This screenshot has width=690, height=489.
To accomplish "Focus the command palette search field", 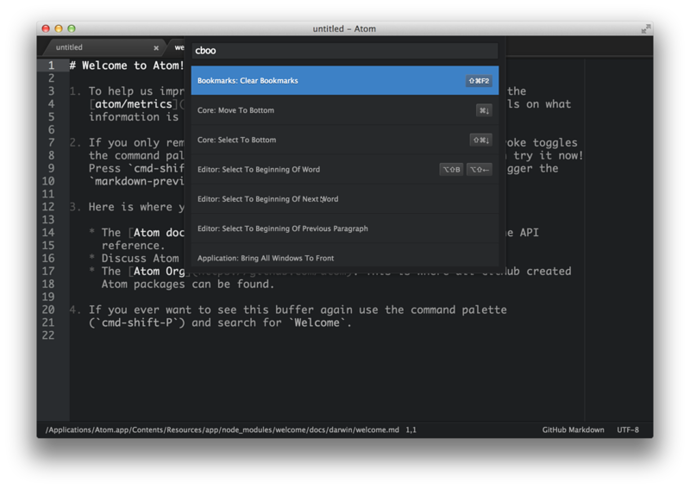I will coord(344,51).
